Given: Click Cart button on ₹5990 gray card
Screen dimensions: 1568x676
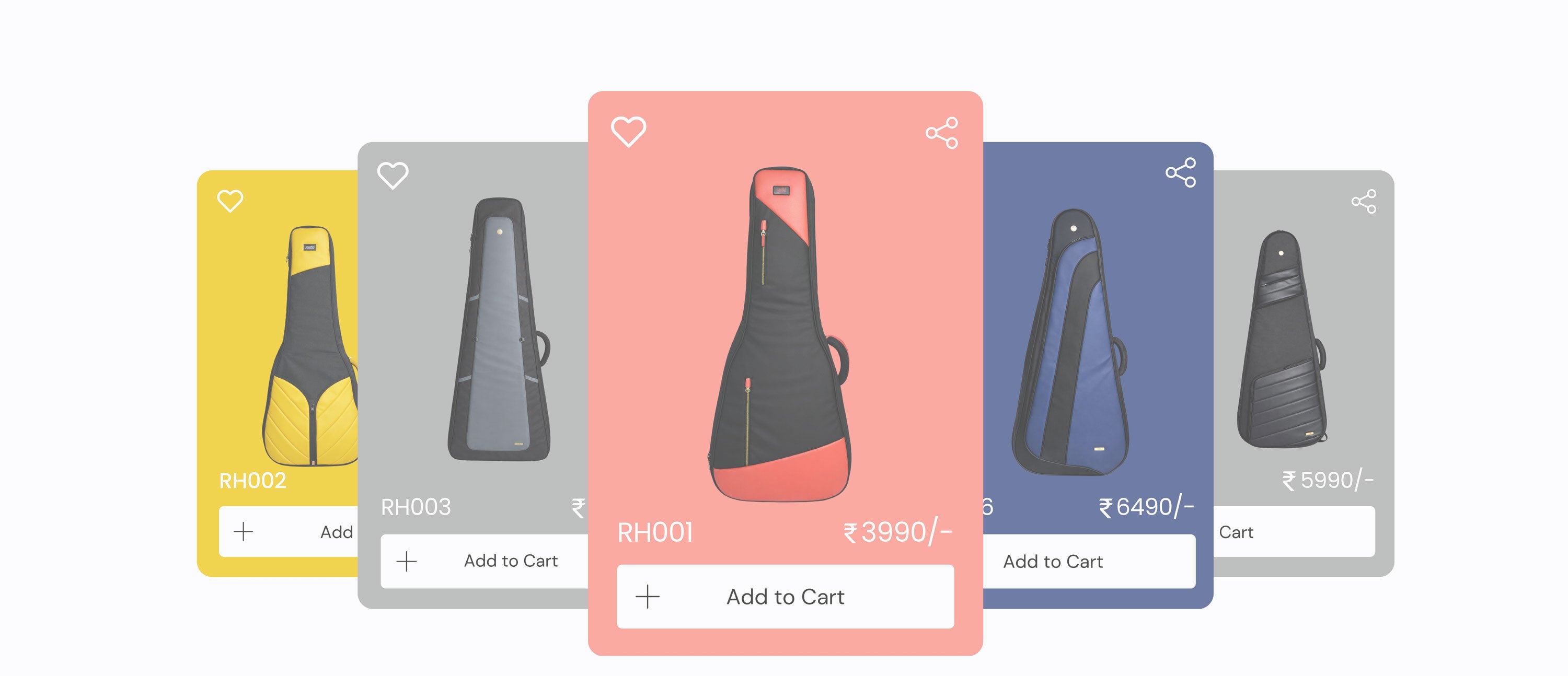Looking at the screenshot, I should point(1294,532).
